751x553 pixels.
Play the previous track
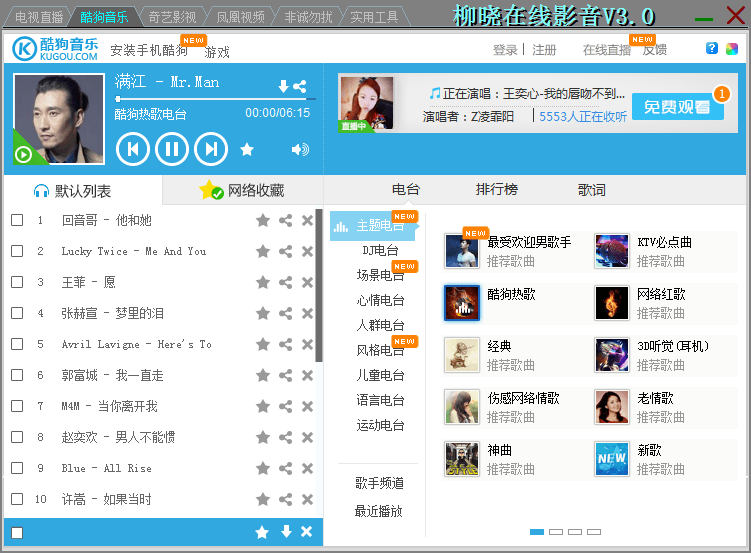pyautogui.click(x=133, y=149)
